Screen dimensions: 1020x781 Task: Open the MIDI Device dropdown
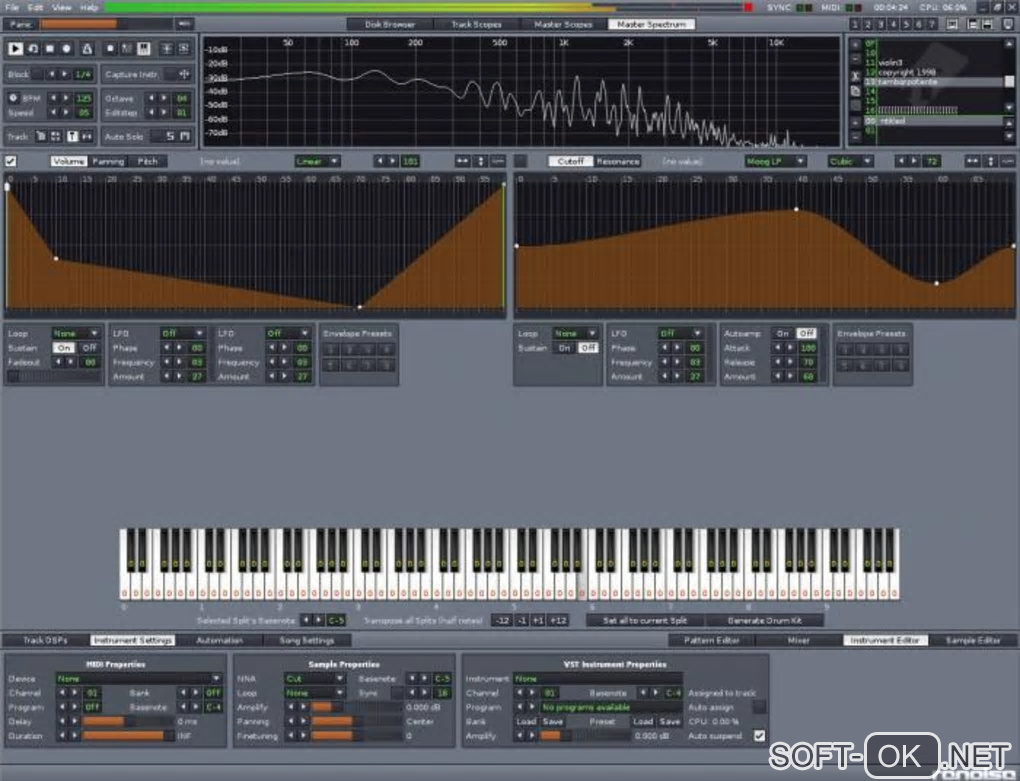[x=139, y=679]
